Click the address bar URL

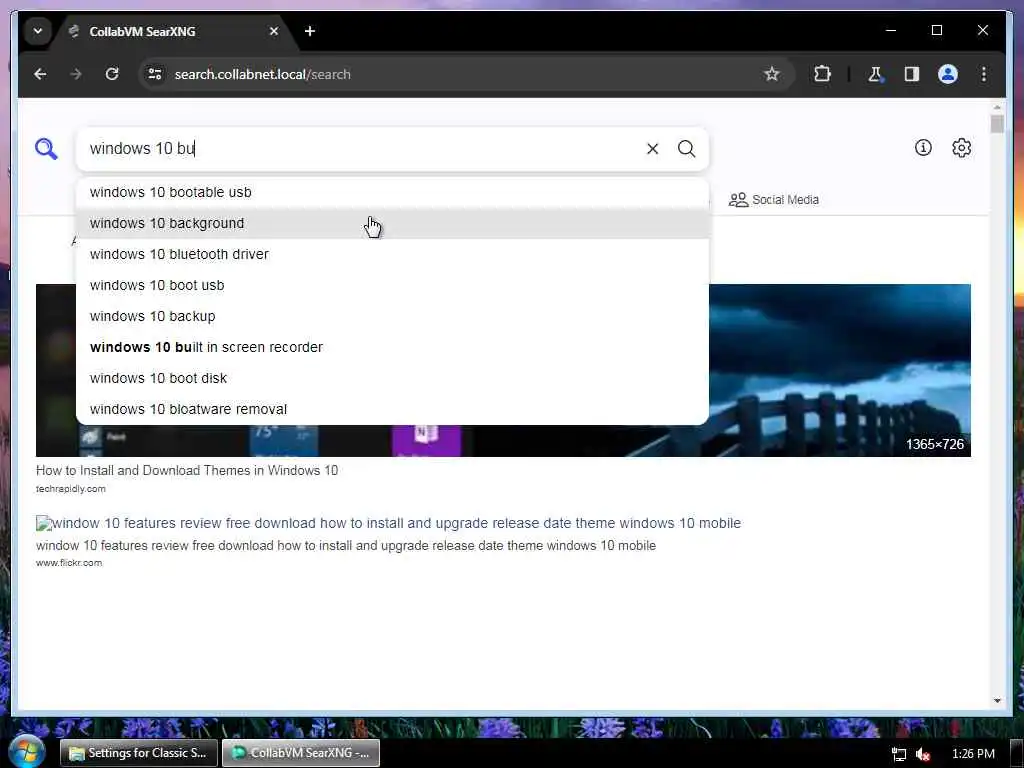coord(263,74)
